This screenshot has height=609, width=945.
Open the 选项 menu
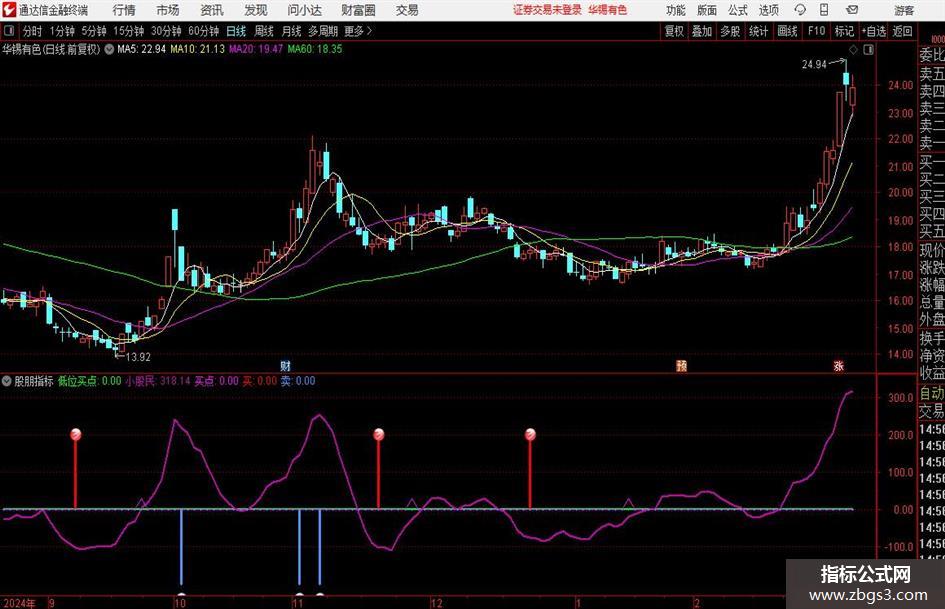click(768, 10)
